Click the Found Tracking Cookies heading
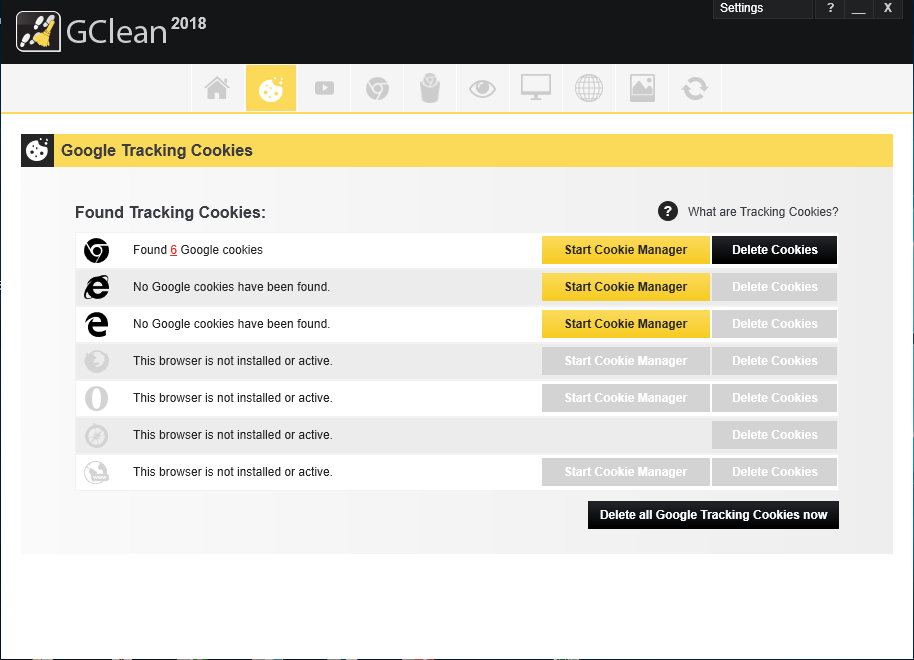This screenshot has height=660, width=914. coord(170,212)
